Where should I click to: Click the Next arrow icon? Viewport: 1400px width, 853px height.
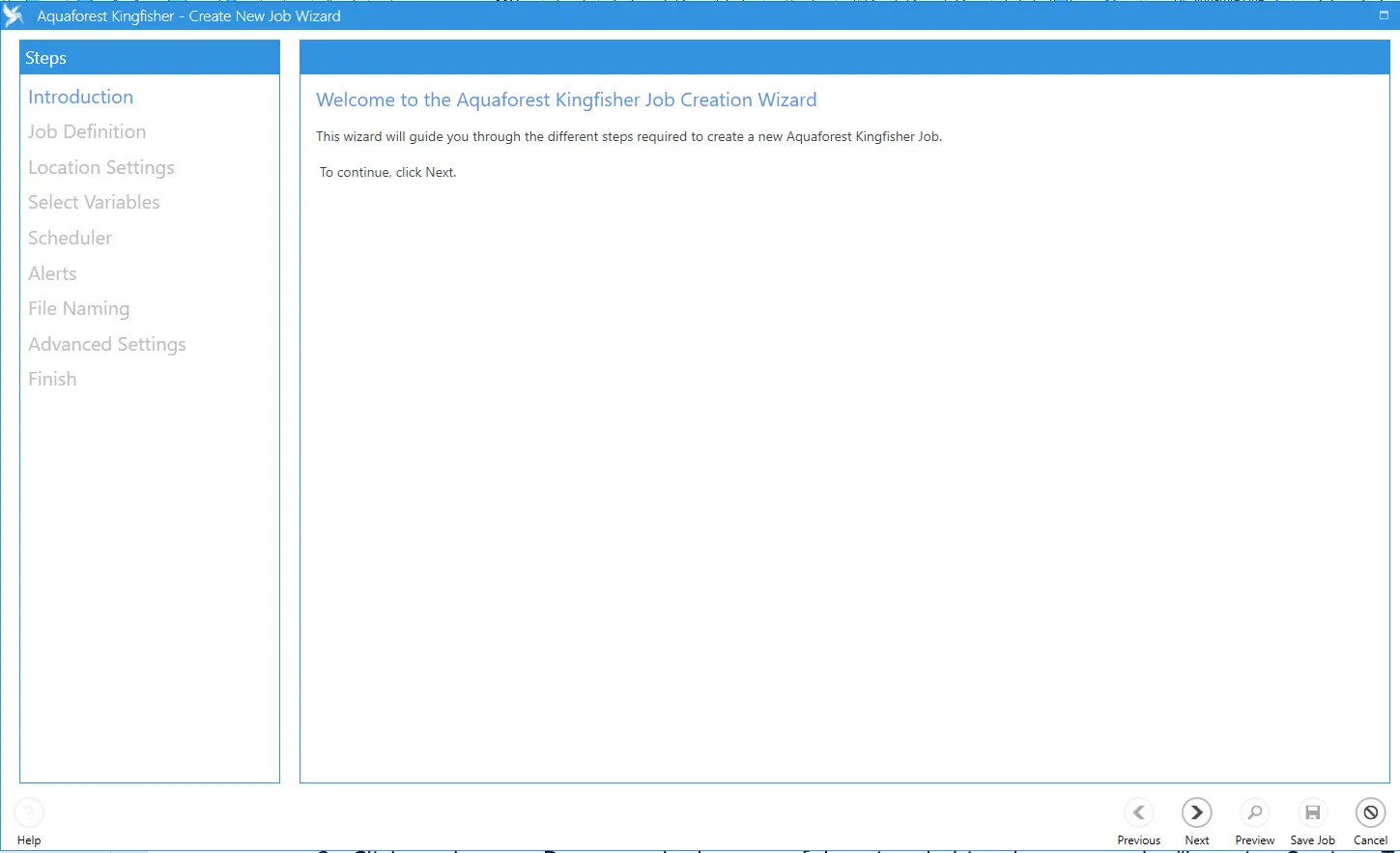1196,812
